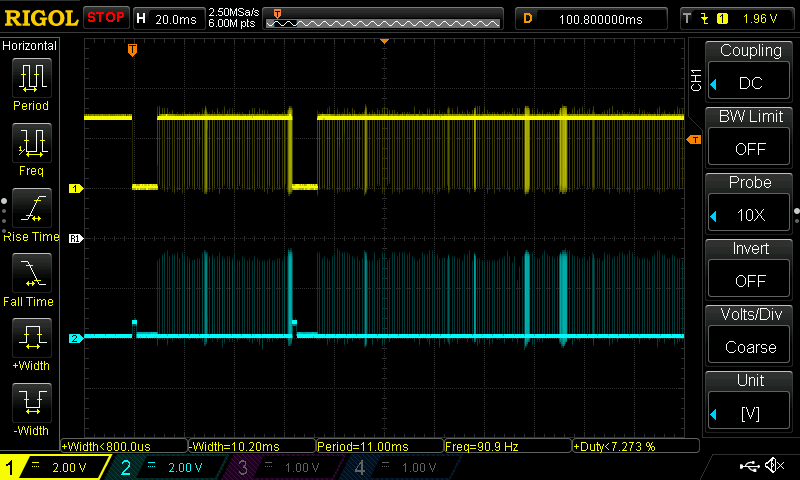Select the Fall Time measurement icon
This screenshot has width=800, height=480.
point(32,272)
